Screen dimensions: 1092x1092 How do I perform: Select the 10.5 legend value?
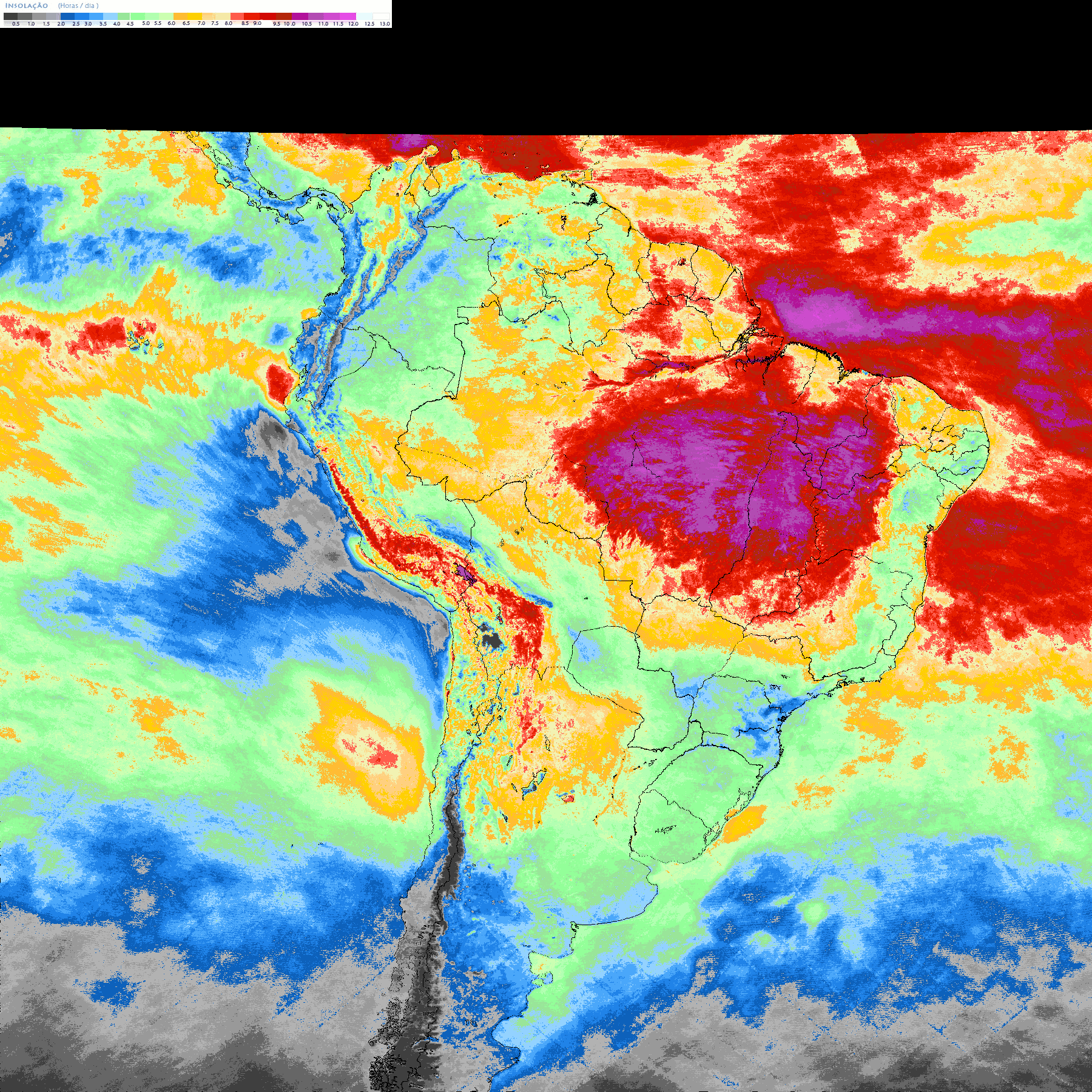[307, 24]
